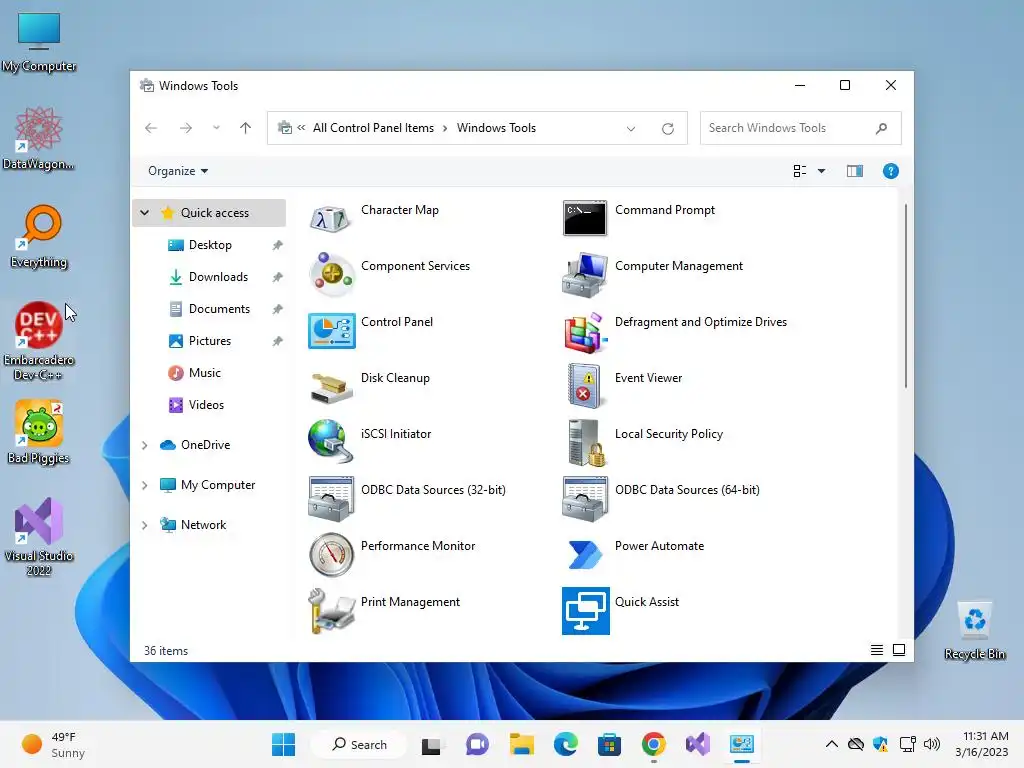Open the Windows Start menu

click(x=283, y=744)
